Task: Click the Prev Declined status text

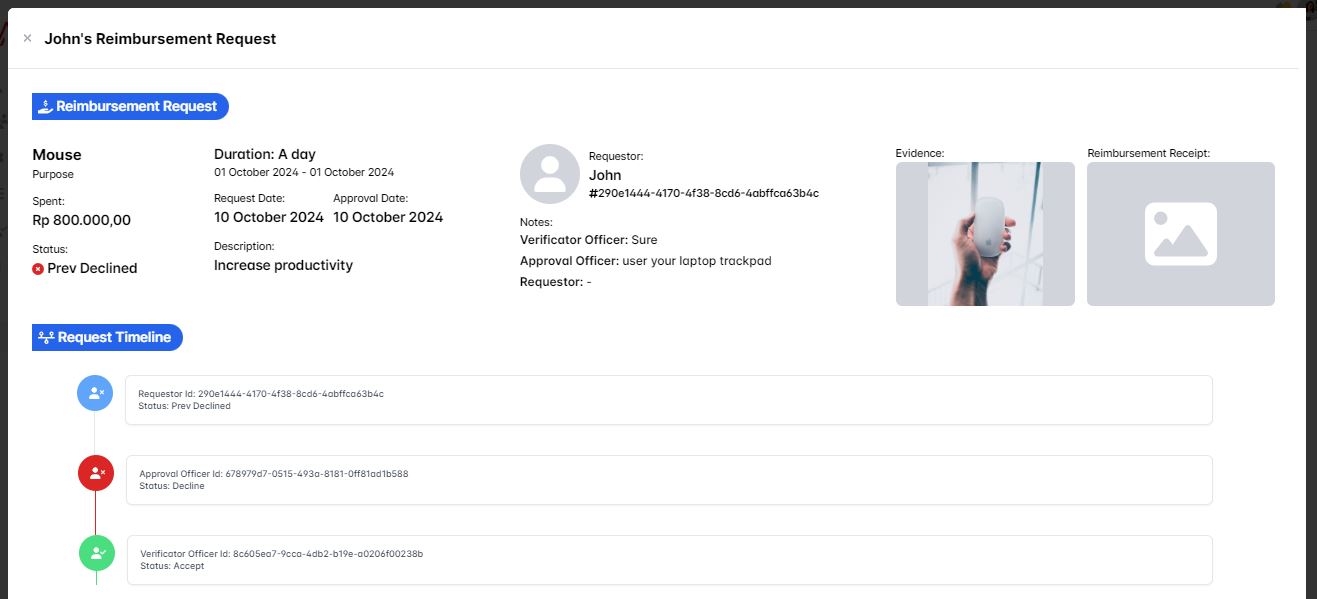Action: 92,269
